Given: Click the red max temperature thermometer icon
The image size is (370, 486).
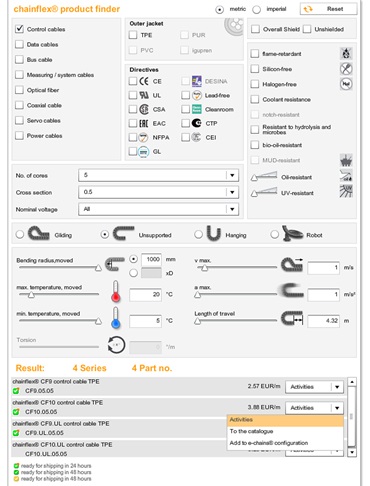Looking at the screenshot, I should point(116,291).
